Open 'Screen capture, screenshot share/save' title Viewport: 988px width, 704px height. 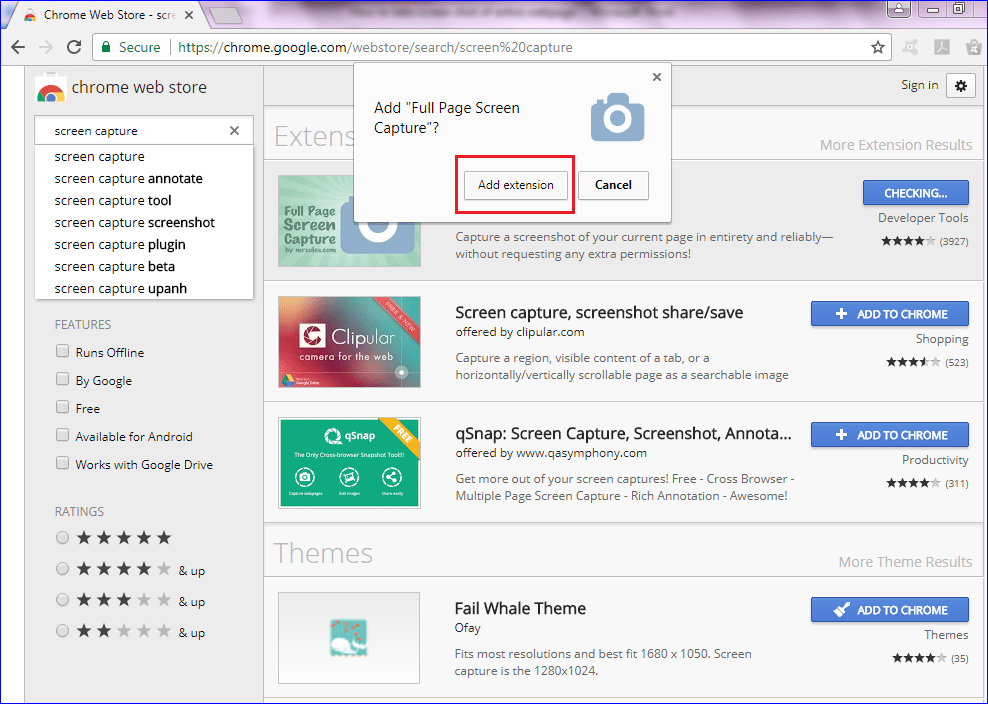click(599, 313)
